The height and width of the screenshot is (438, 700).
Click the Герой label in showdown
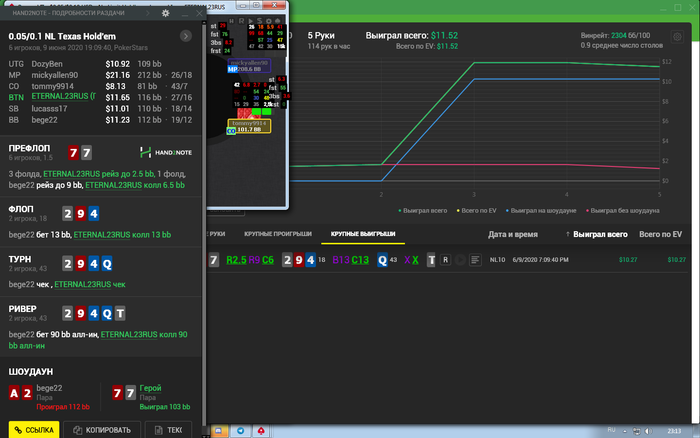[150, 388]
